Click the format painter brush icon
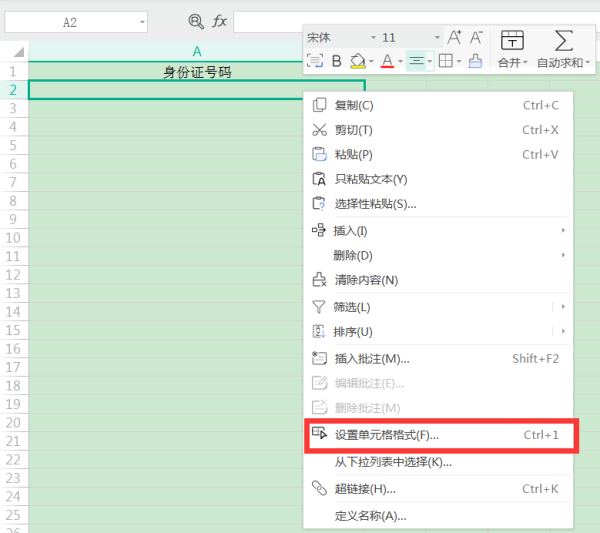Viewport: 600px width, 533px height. tap(475, 61)
